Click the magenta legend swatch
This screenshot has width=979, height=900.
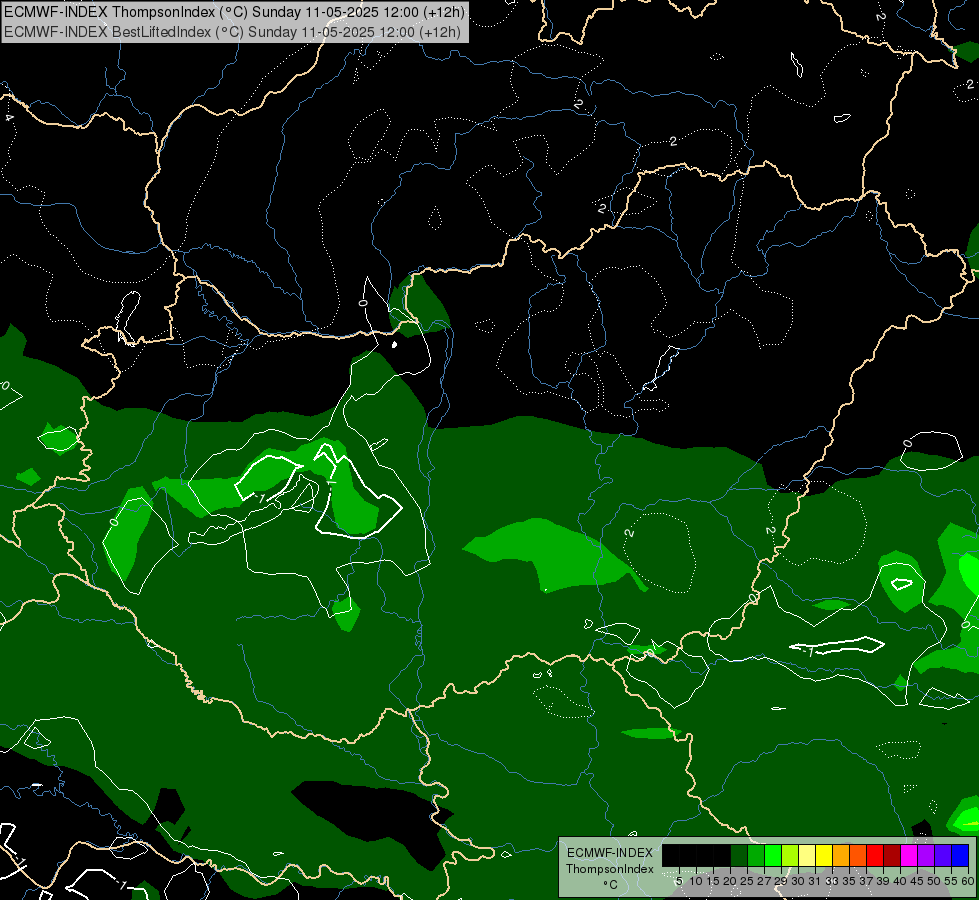pyautogui.click(x=909, y=855)
